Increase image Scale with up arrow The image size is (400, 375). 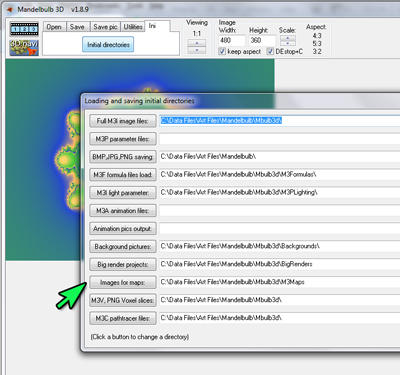coord(288,38)
